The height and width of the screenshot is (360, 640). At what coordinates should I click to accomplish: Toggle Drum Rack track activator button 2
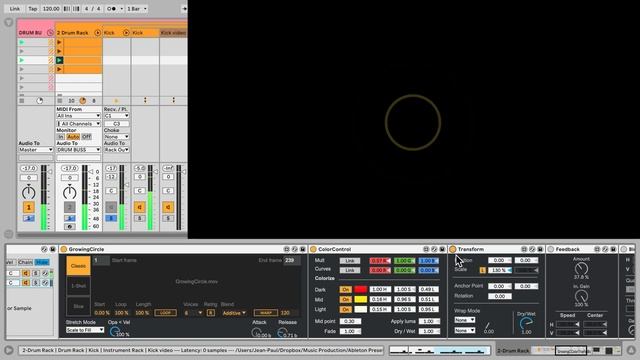point(69,207)
